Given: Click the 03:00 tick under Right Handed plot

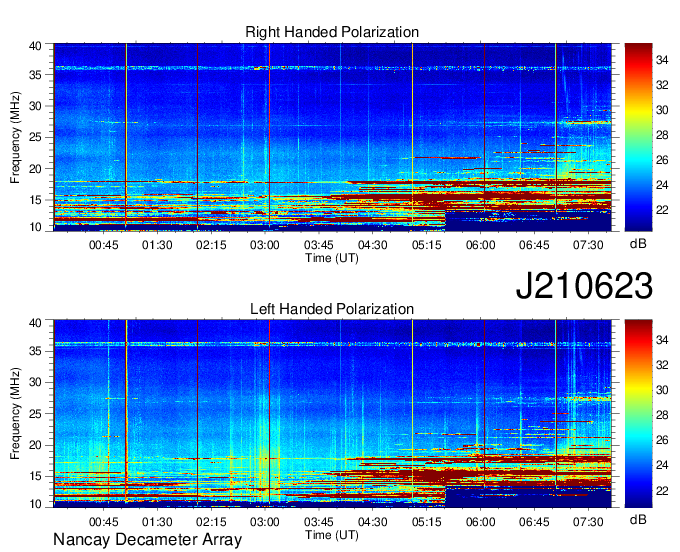Looking at the screenshot, I should (x=265, y=245).
